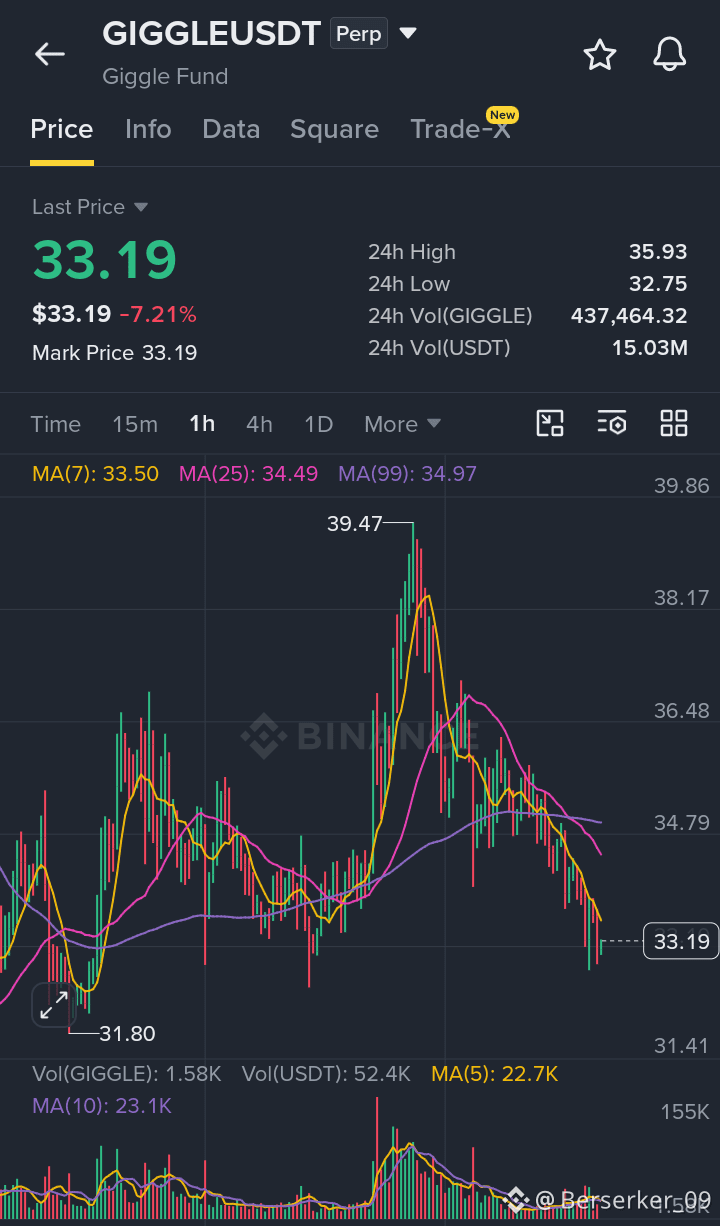Go back using the arrow icon
Viewport: 720px width, 1226px height.
click(49, 54)
